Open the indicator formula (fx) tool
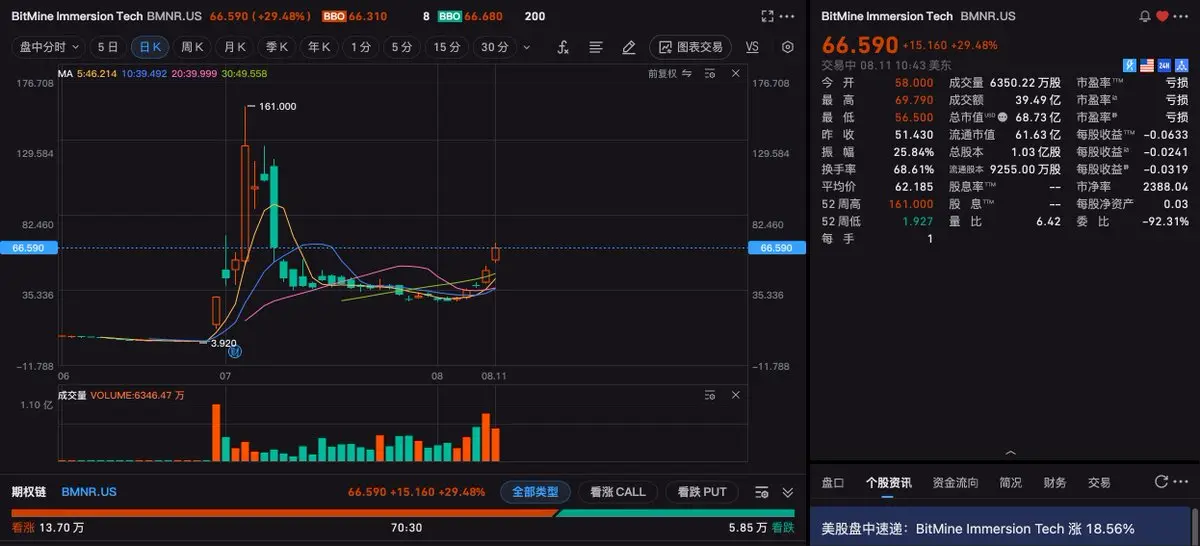 point(563,47)
